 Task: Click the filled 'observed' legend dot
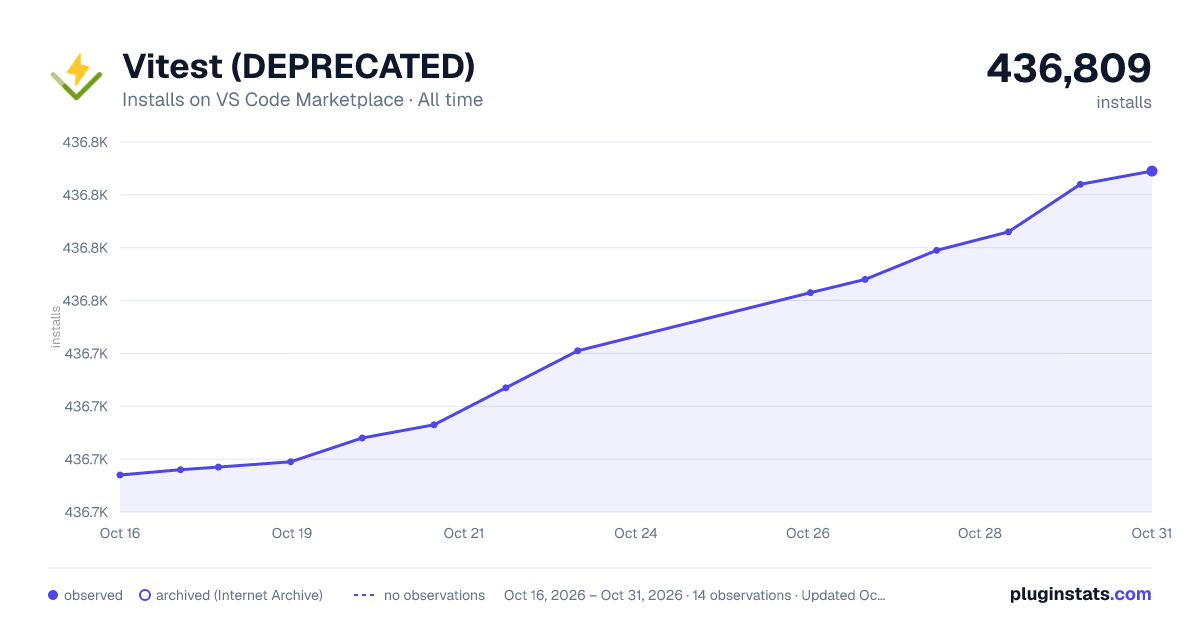click(x=53, y=595)
